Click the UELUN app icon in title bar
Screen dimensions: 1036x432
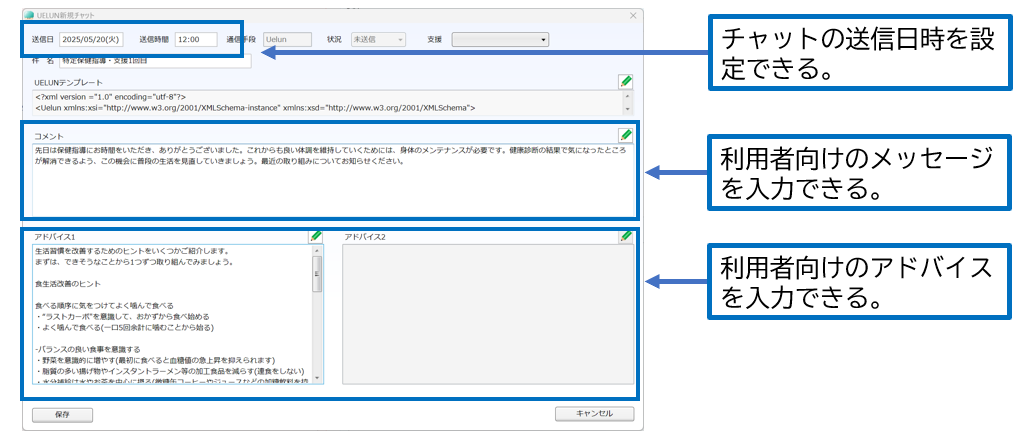pos(28,16)
